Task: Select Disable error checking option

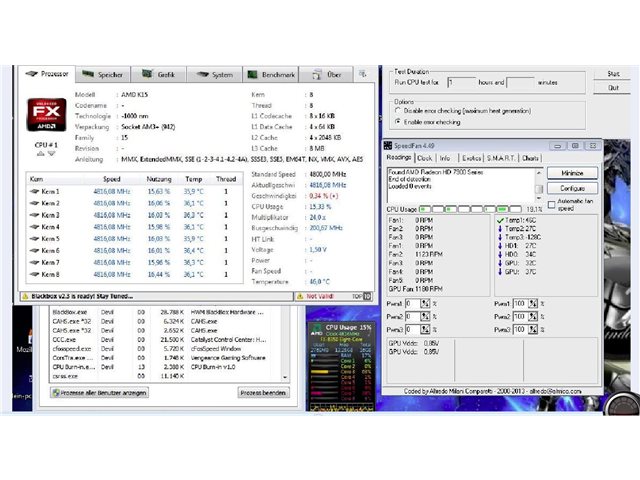Action: (400, 110)
